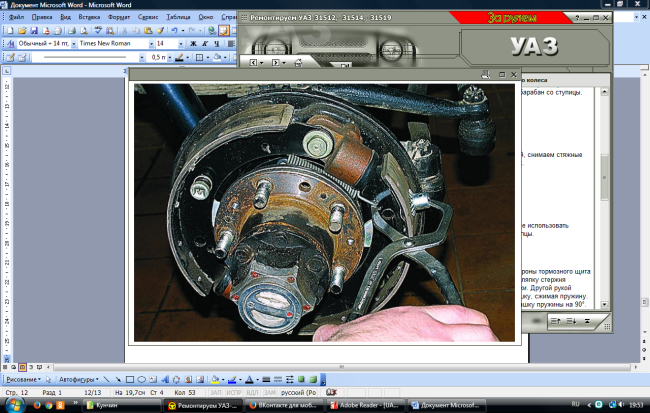The height and width of the screenshot is (413, 650).
Task: Select the Rectangle drawing tool
Action: (130, 379)
